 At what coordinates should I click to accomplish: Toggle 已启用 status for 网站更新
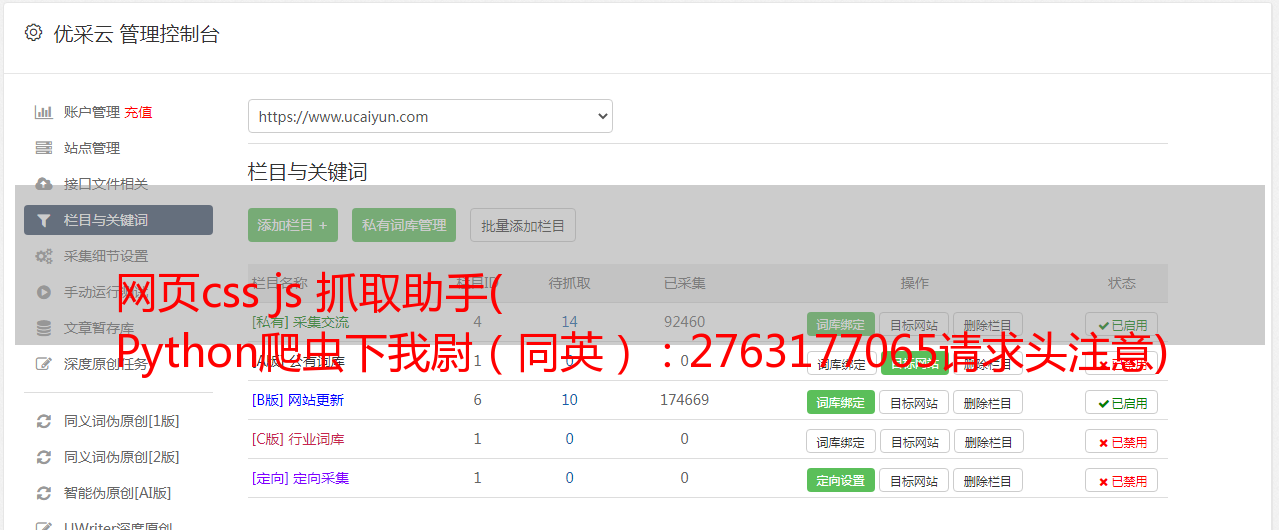(x=1122, y=402)
